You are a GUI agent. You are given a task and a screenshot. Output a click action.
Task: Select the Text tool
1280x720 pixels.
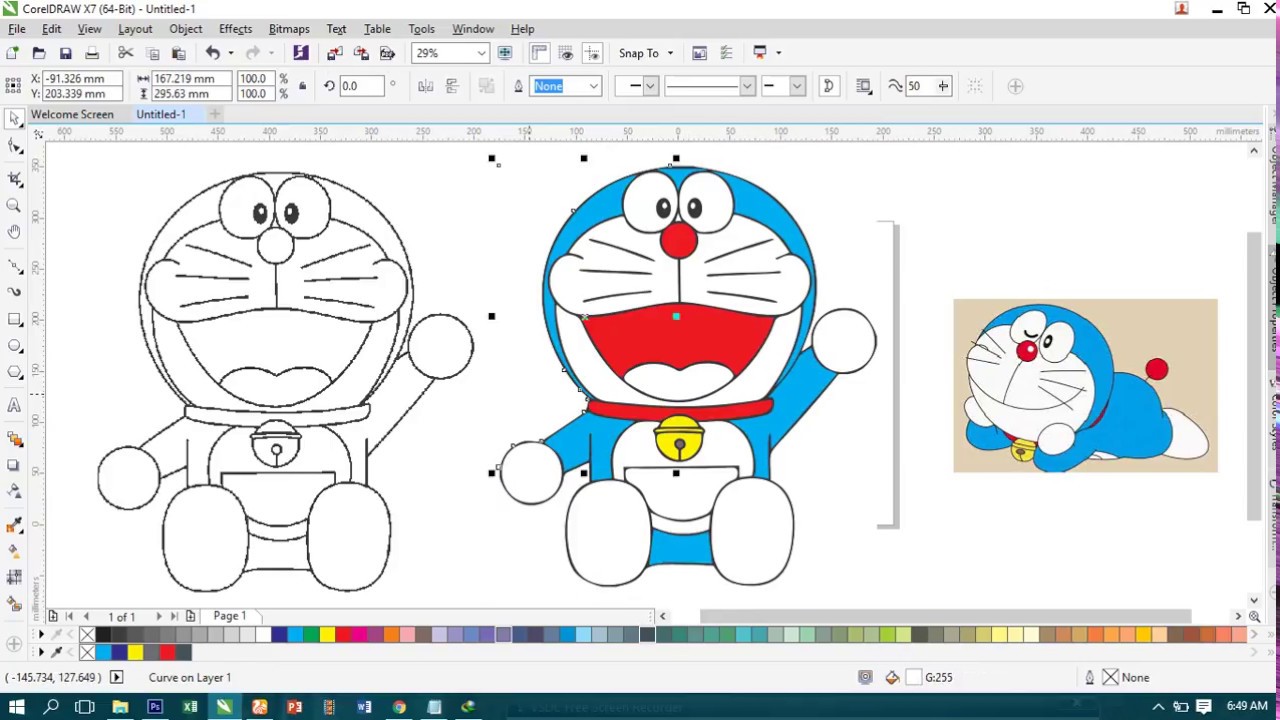(14, 405)
